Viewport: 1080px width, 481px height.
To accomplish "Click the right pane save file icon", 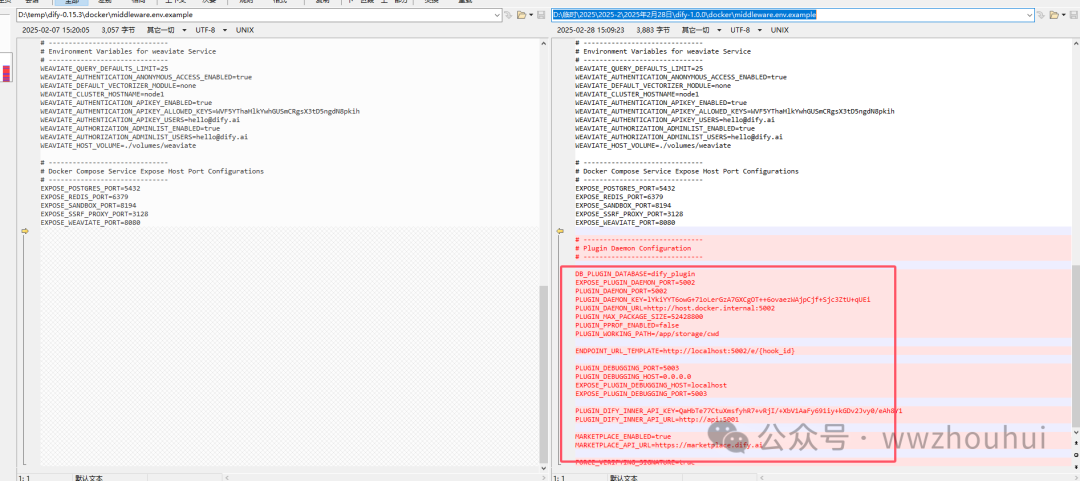I will 1074,16.
